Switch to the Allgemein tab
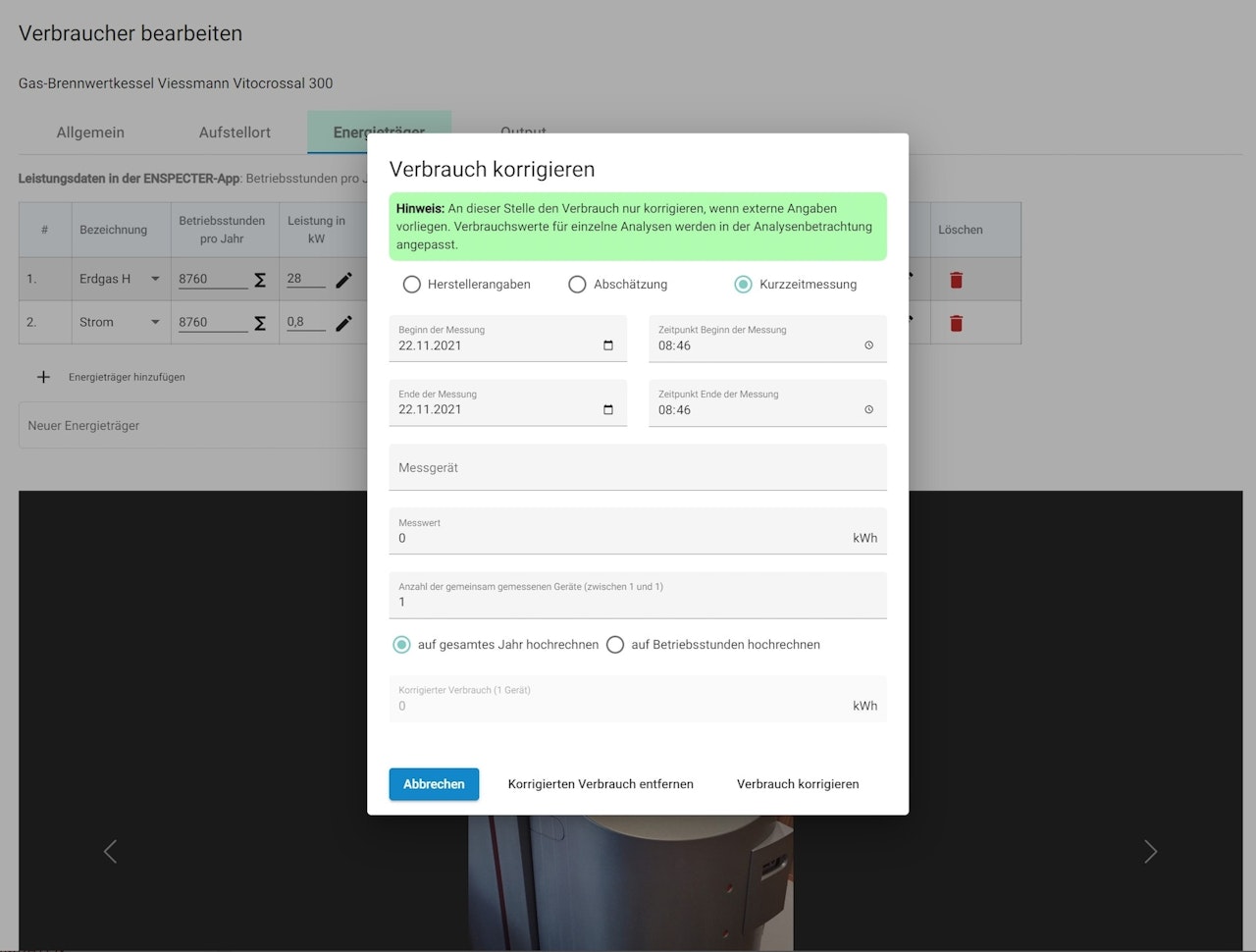1256x952 pixels. 90,132
